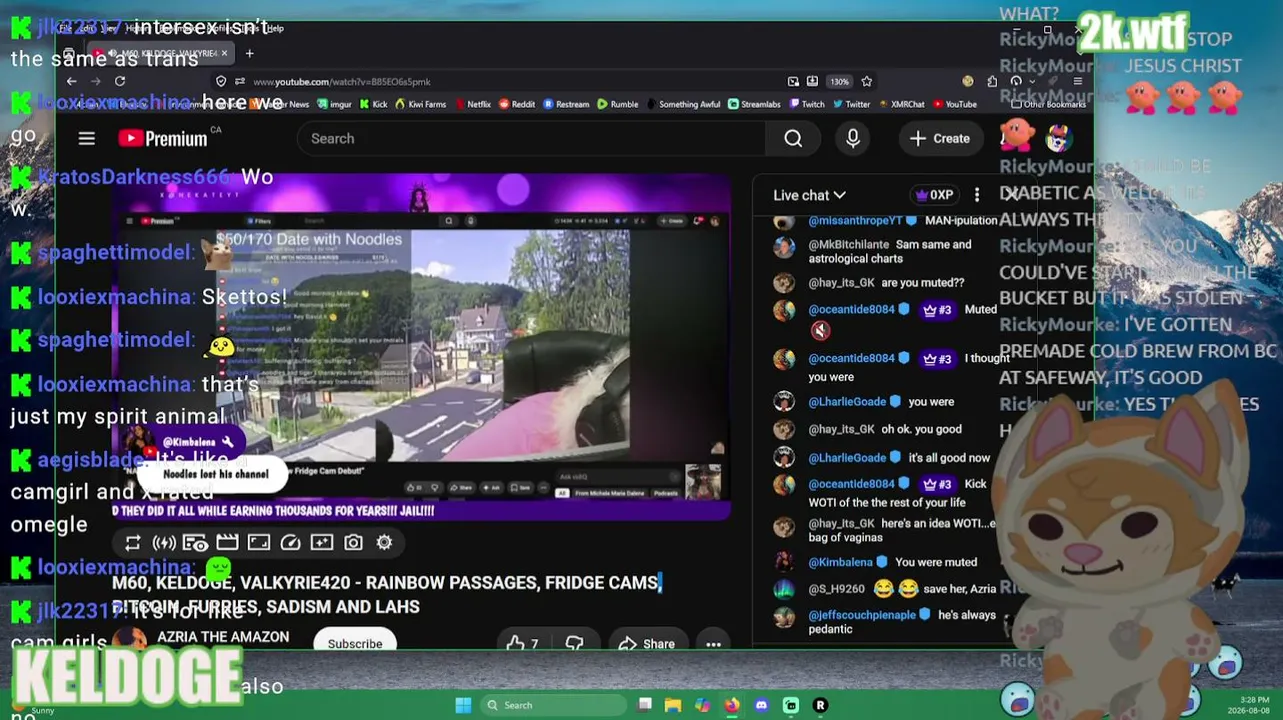
Task: Click @Kimbalena username in live chat
Action: point(840,562)
